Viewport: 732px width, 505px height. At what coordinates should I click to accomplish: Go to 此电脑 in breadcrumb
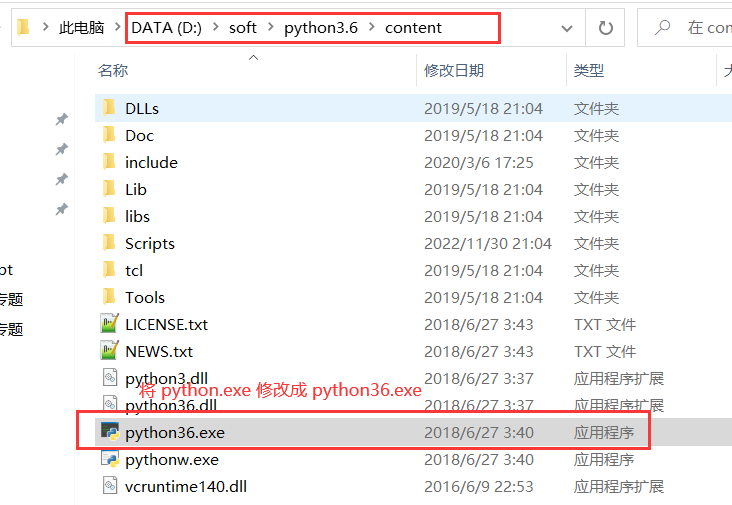pos(81,28)
